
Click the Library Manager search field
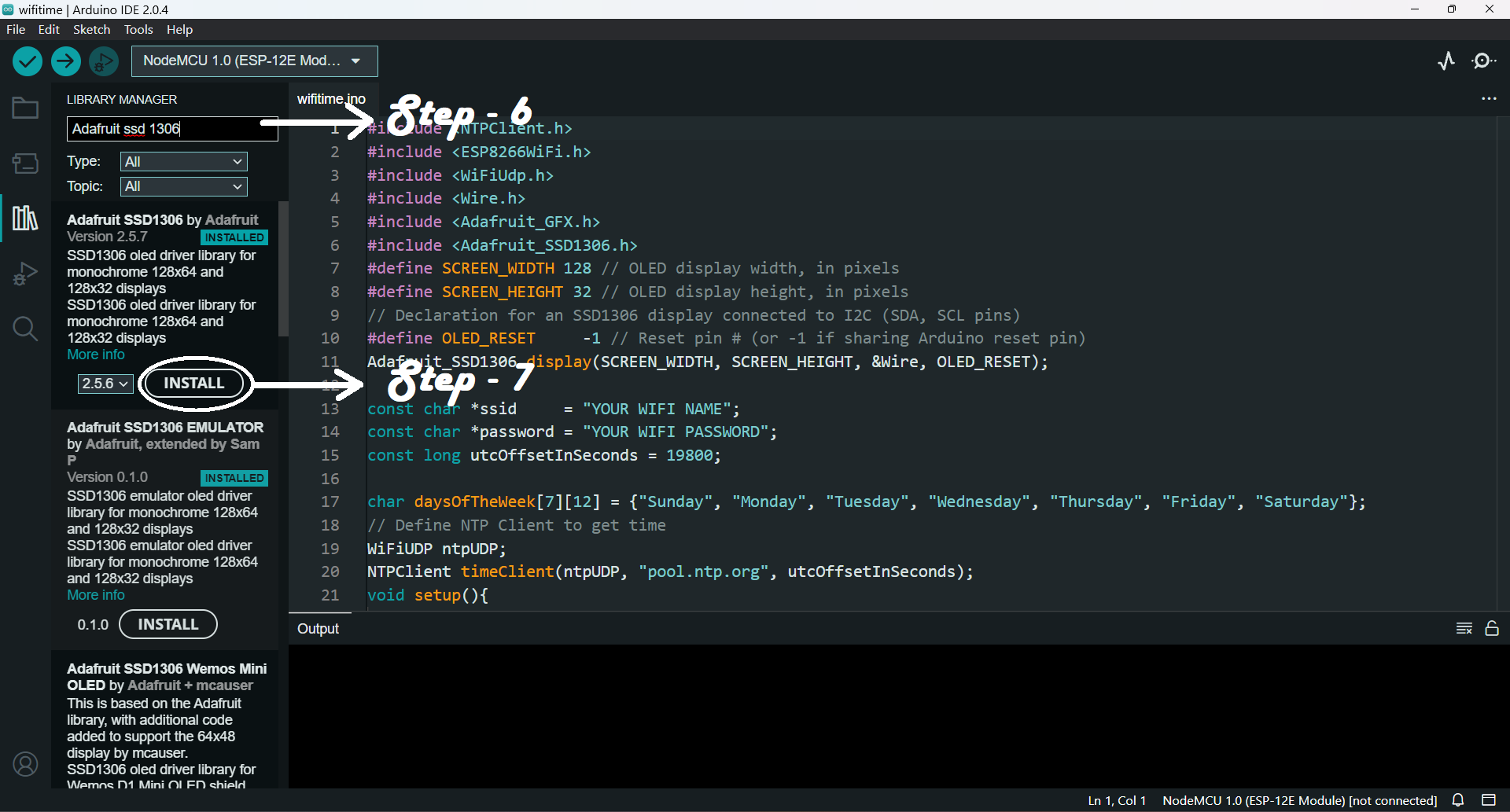point(171,129)
